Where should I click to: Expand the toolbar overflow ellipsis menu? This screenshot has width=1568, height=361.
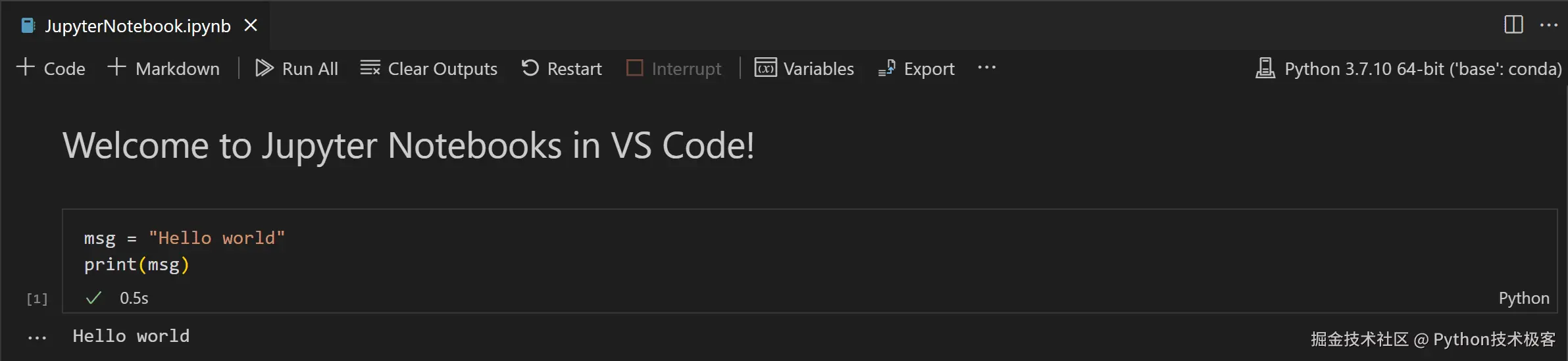click(986, 67)
